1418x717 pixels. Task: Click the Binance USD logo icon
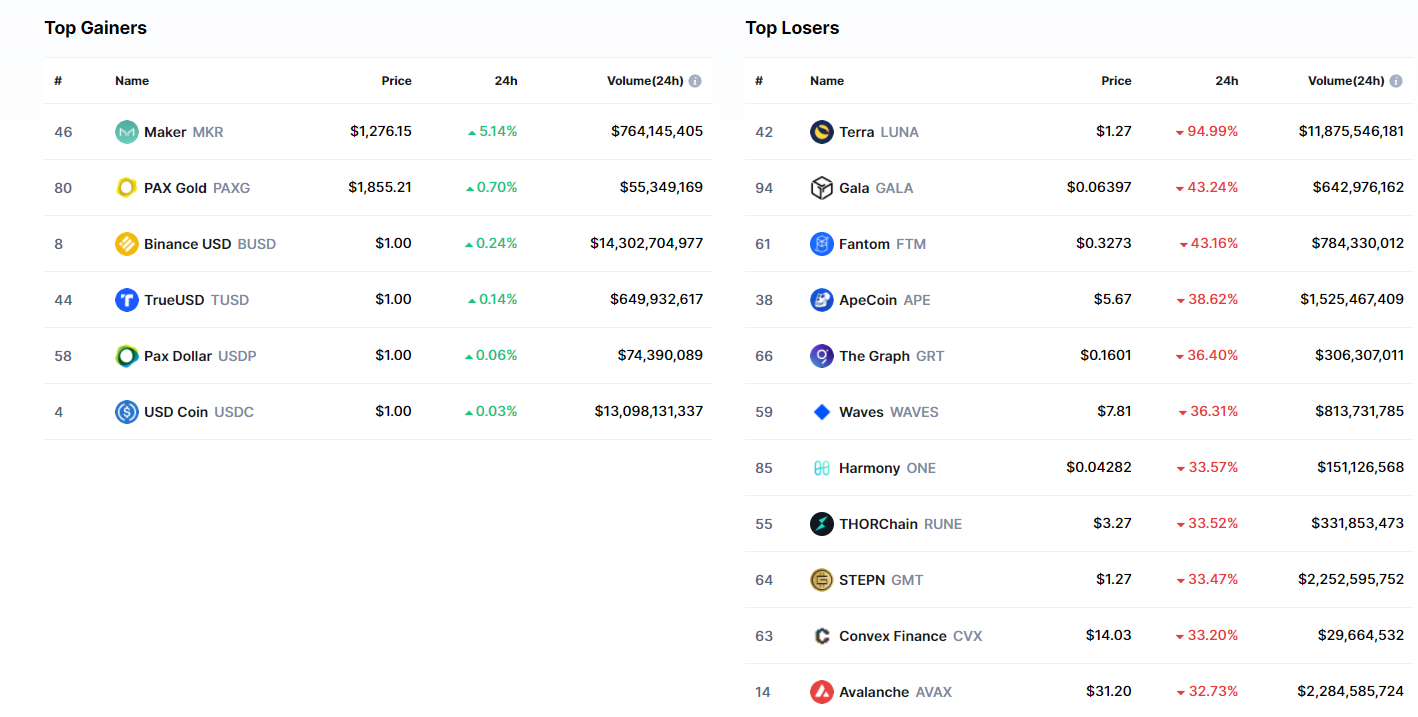tap(126, 244)
